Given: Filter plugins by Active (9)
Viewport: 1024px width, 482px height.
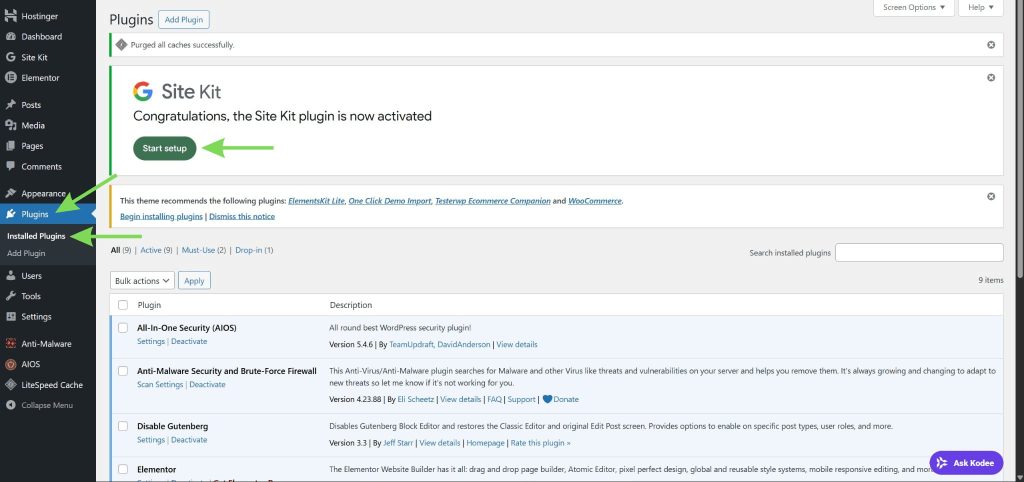Looking at the screenshot, I should [x=156, y=250].
